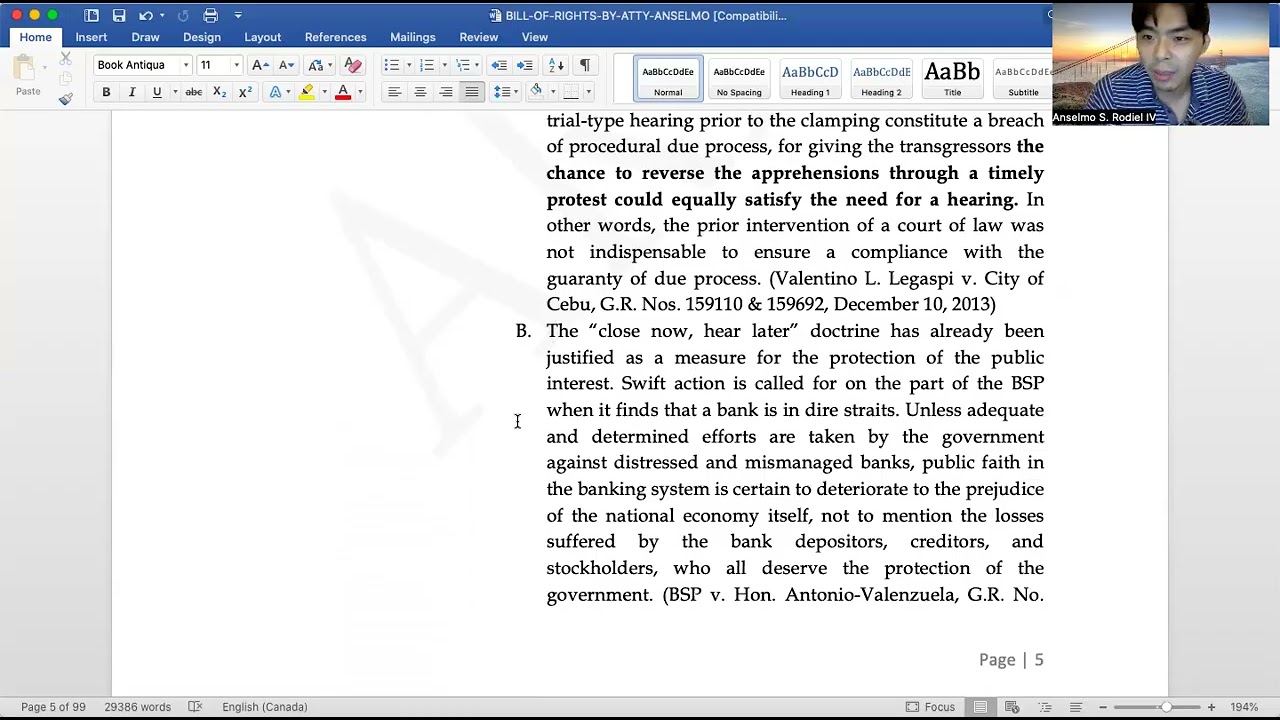The image size is (1280, 720).
Task: Align text to the left
Action: (394, 92)
